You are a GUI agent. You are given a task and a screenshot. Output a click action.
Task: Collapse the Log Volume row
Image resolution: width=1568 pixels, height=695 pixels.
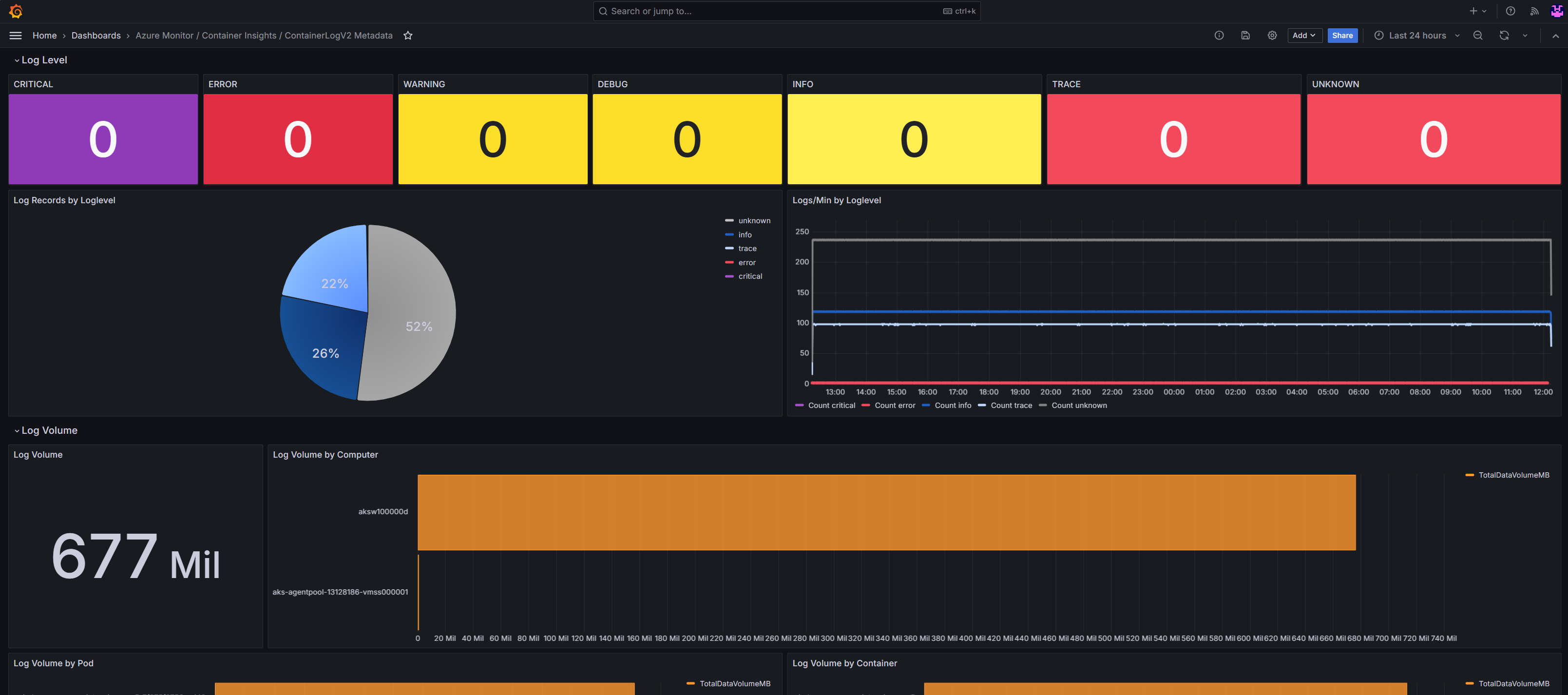(49, 430)
